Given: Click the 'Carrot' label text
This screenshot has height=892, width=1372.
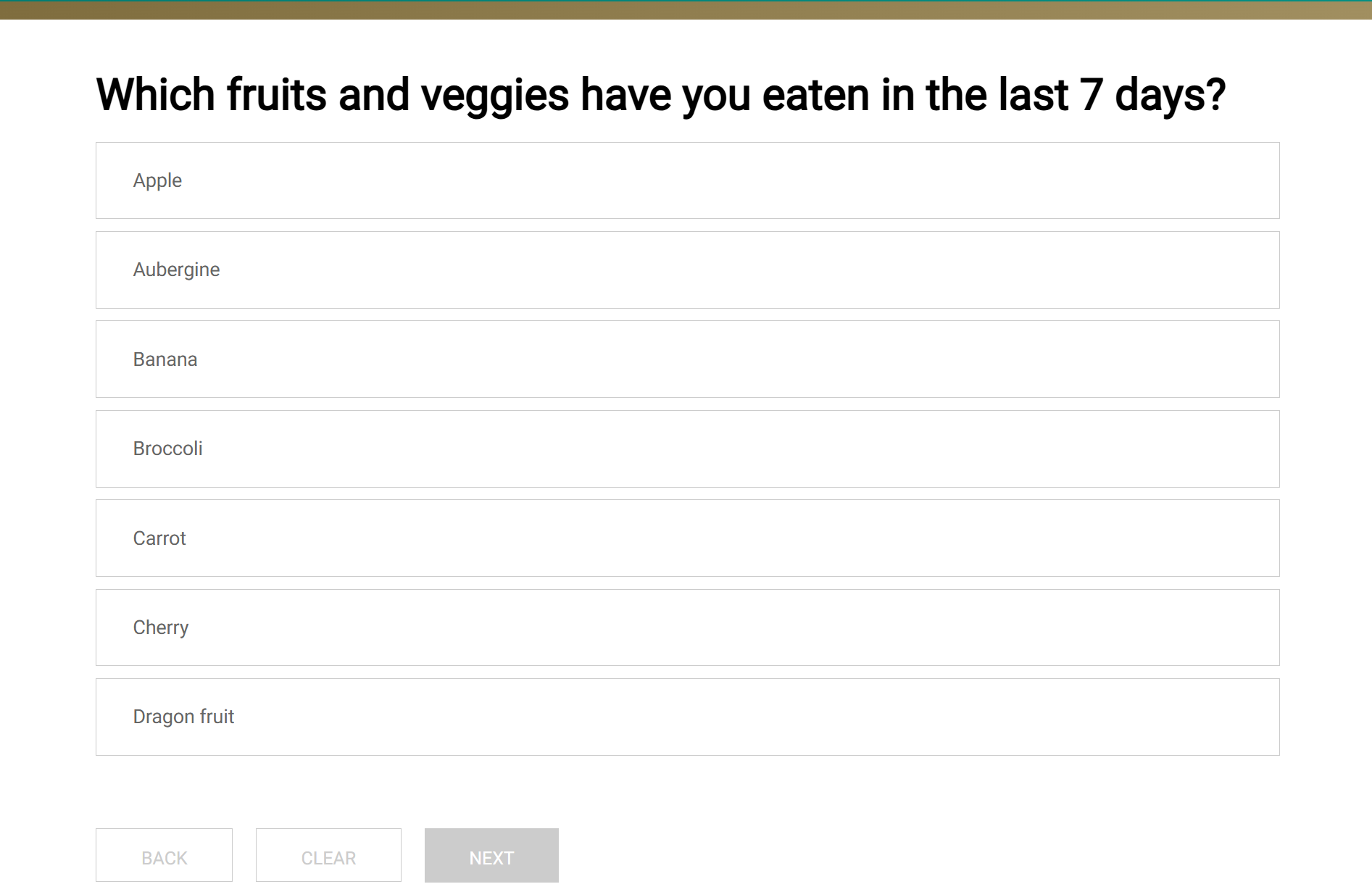Looking at the screenshot, I should 159,538.
